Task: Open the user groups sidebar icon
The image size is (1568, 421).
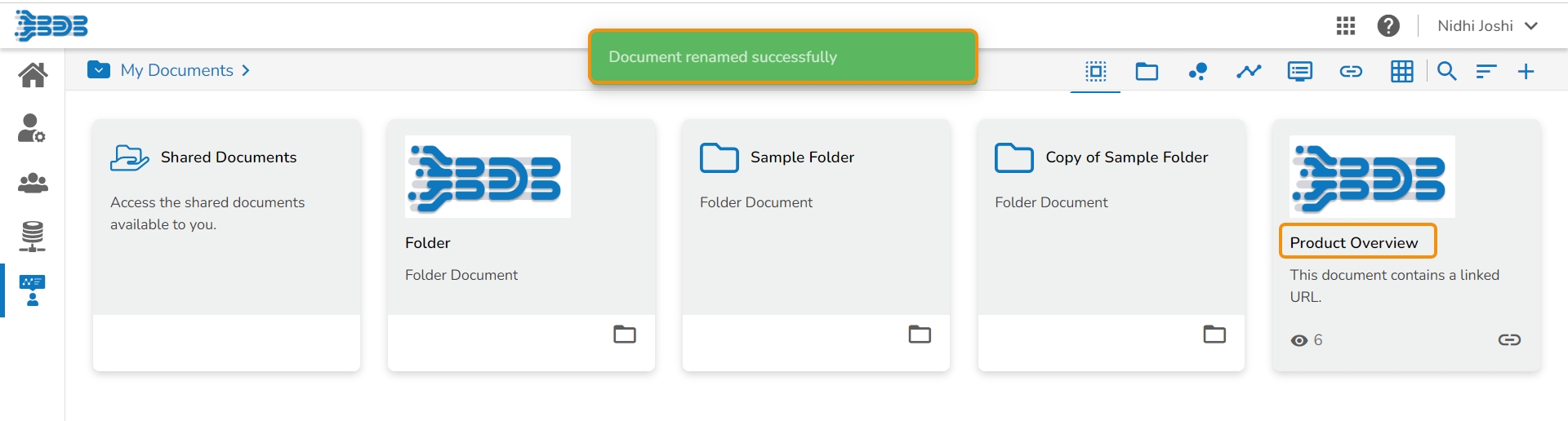Action: (x=33, y=183)
